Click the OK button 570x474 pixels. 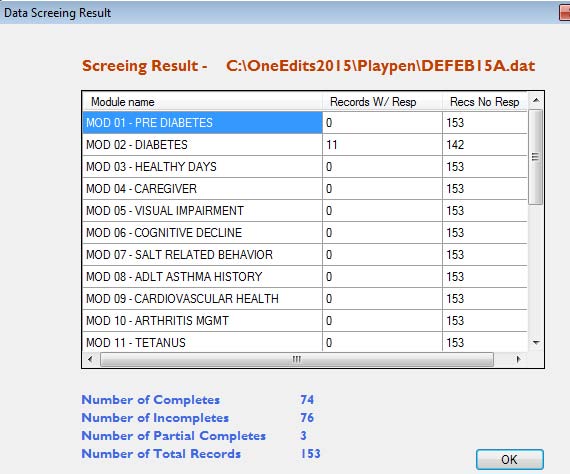(x=510, y=459)
